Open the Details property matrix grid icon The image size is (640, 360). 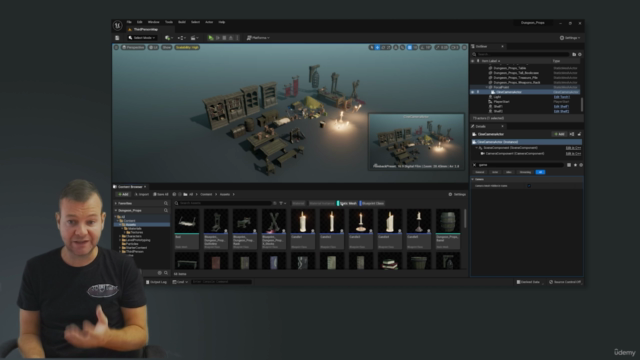[569, 165]
